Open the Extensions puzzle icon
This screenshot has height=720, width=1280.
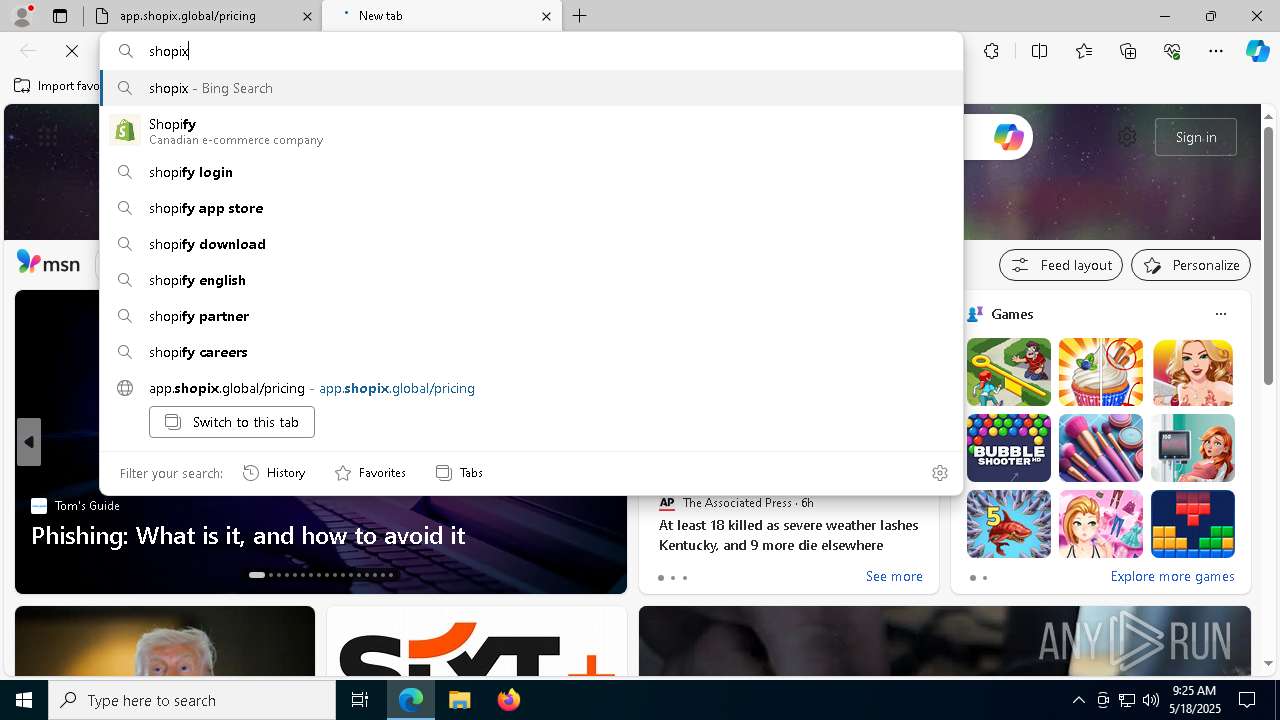click(x=991, y=51)
